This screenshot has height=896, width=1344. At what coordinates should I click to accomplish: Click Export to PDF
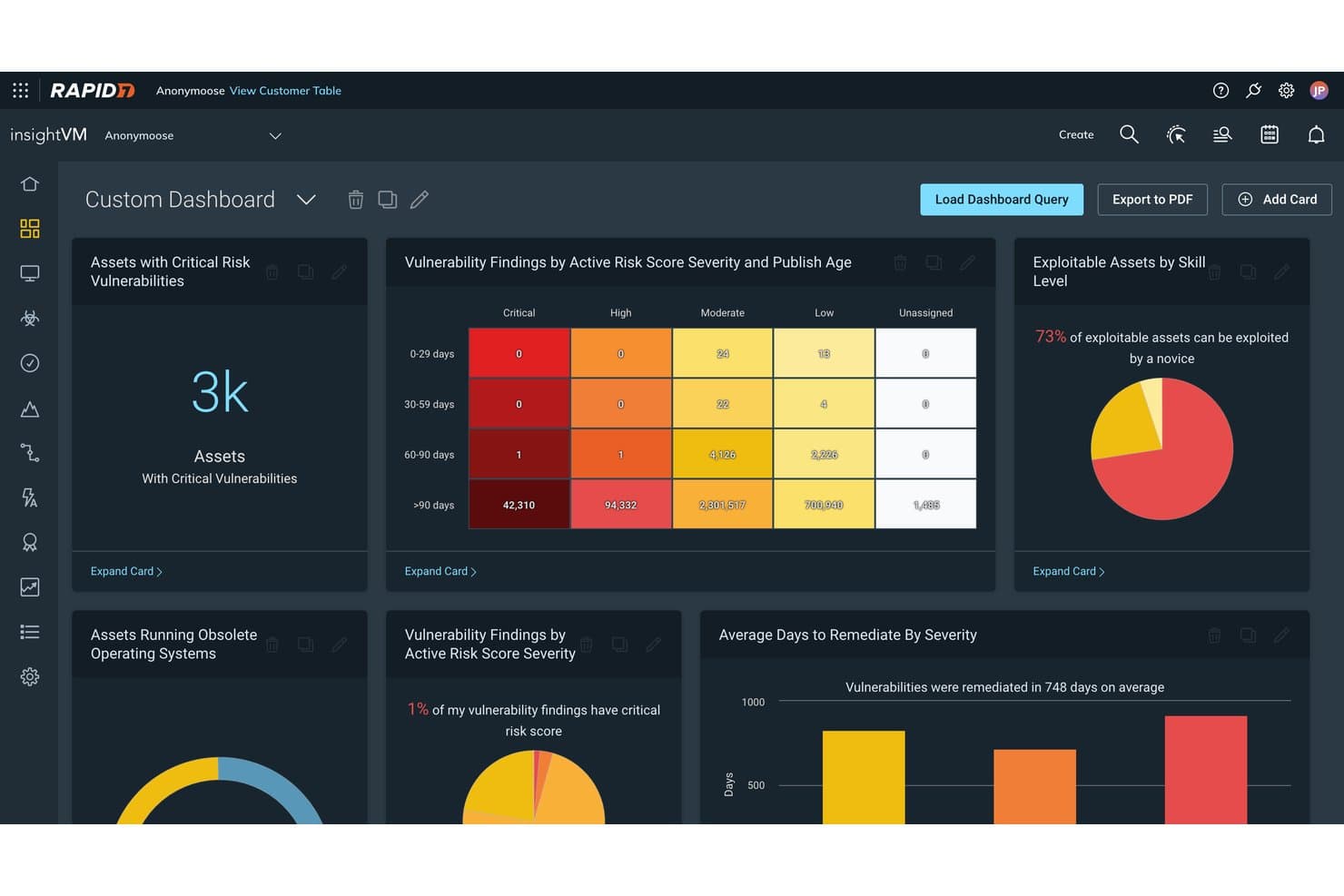[x=1152, y=200]
